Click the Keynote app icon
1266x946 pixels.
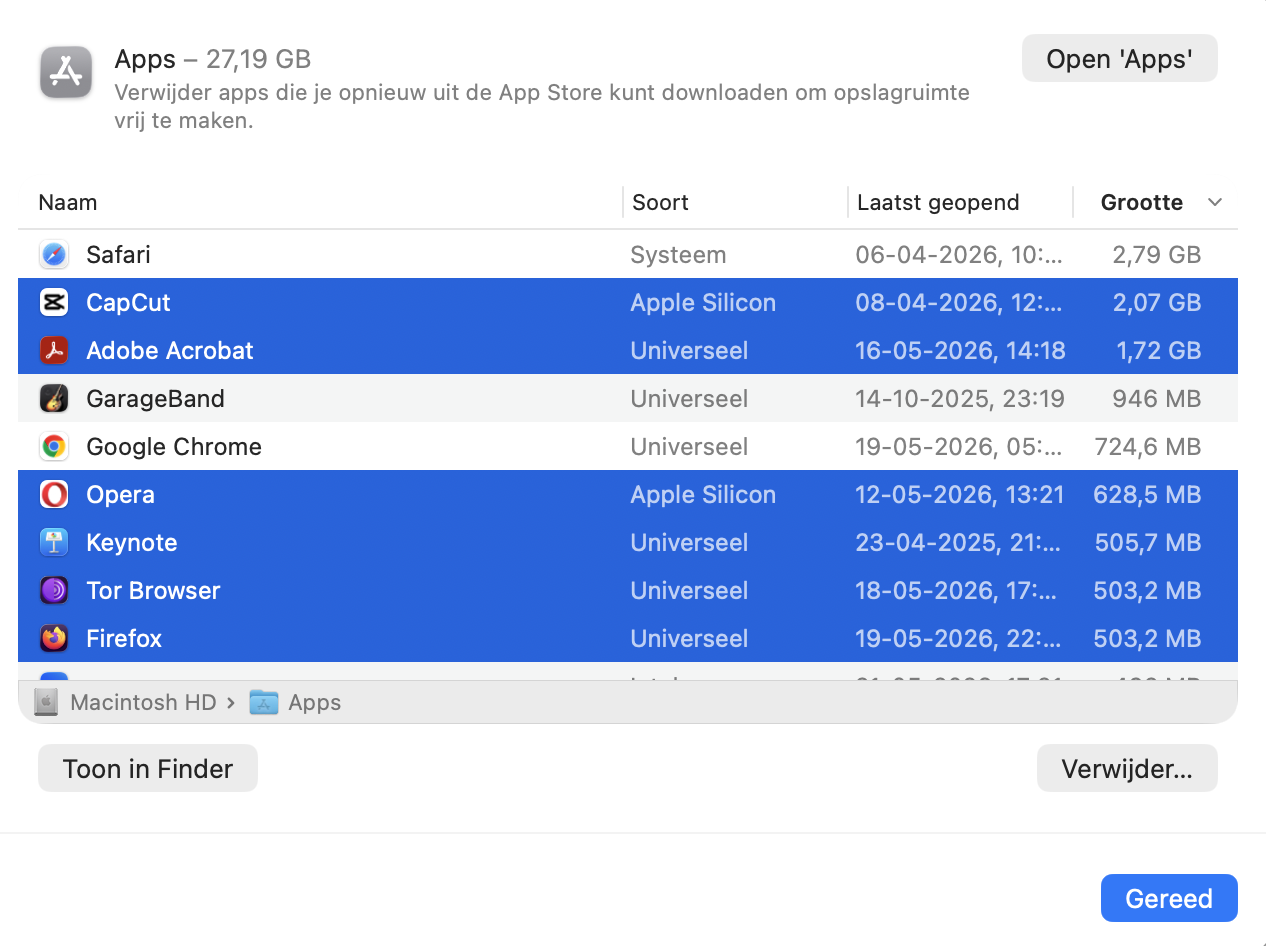[54, 542]
